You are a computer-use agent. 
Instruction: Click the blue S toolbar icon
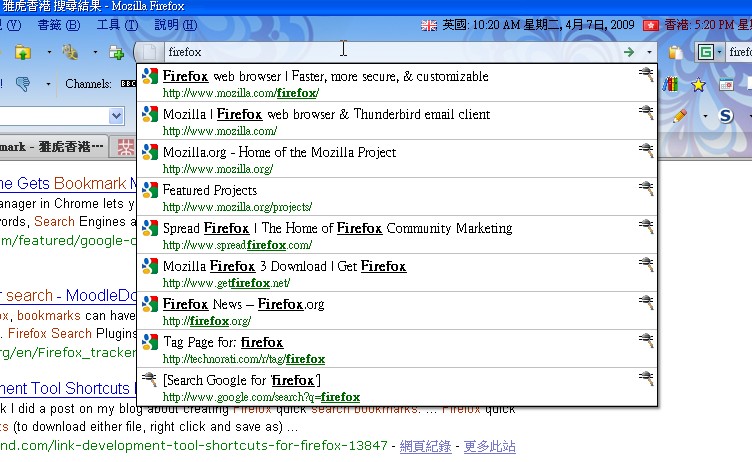(726, 116)
